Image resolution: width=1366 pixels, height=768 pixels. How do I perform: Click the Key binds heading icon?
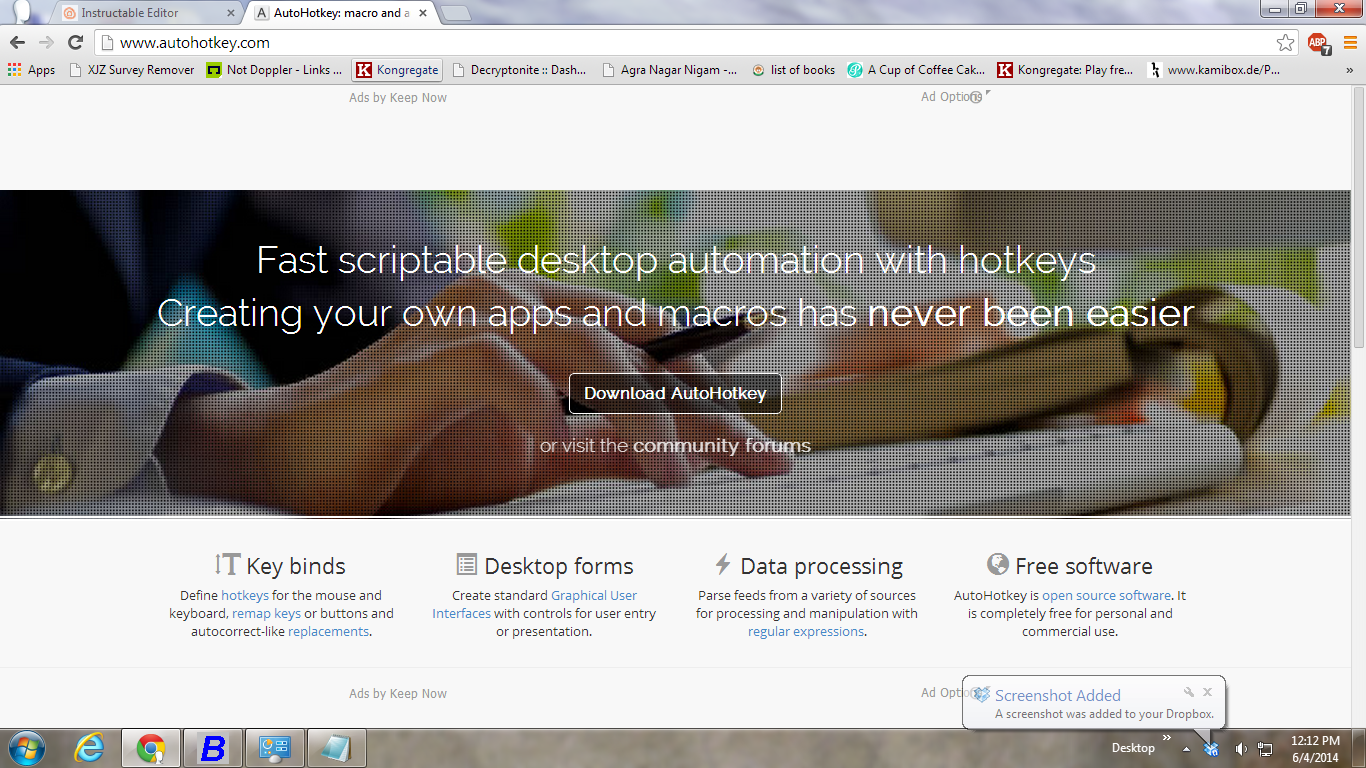click(227, 564)
